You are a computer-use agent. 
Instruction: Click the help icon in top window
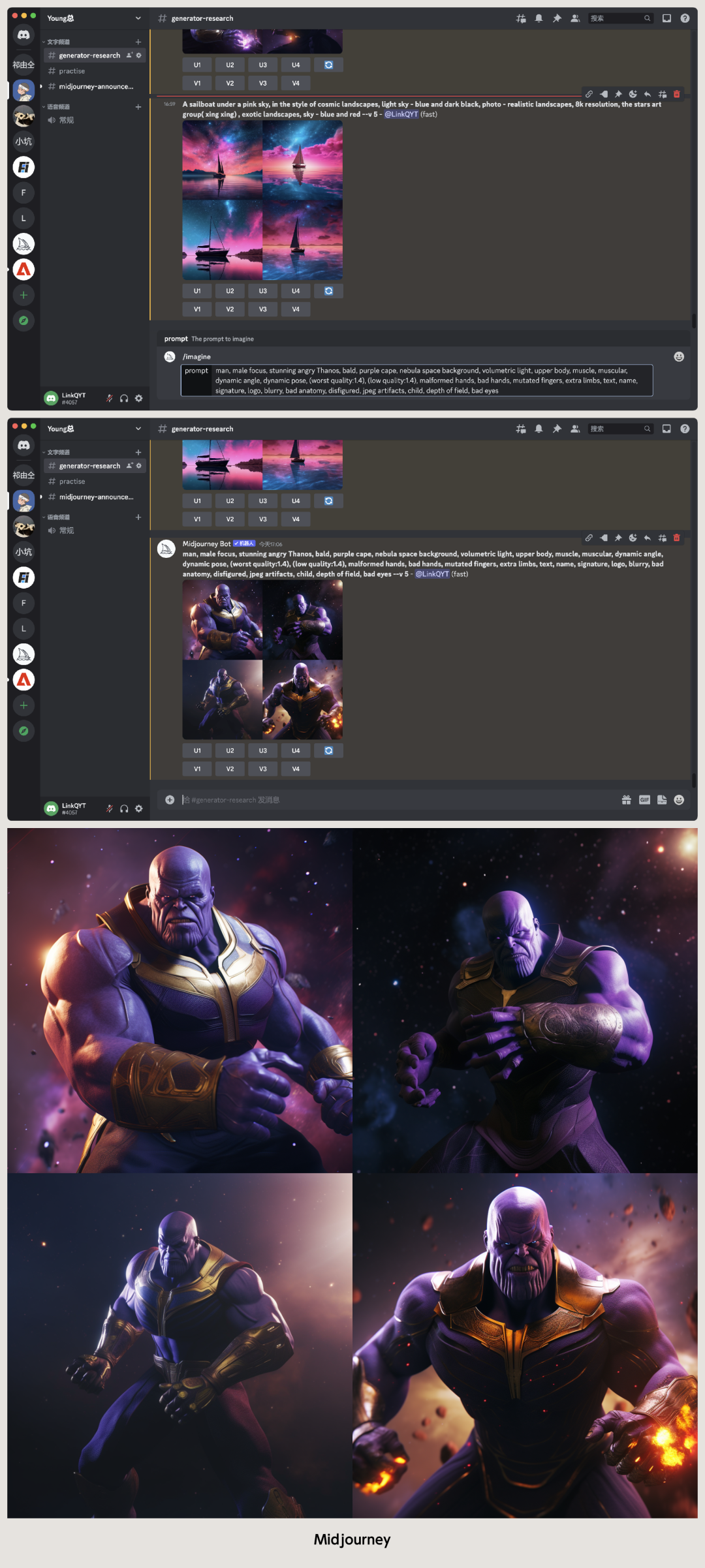tap(685, 18)
